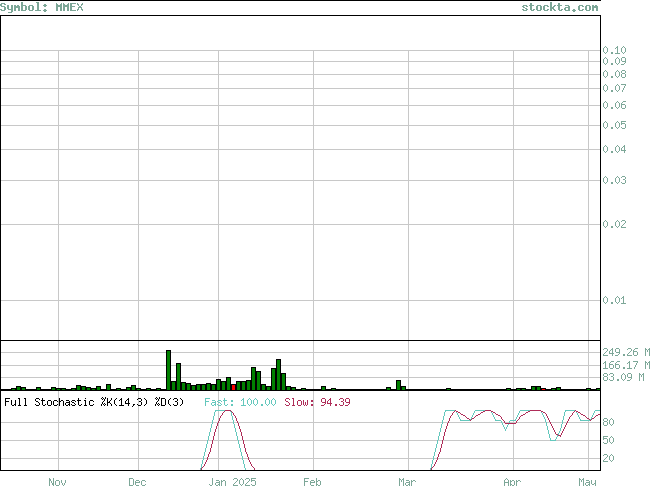Click the May date axis label
This screenshot has width=655, height=486.
pos(587,482)
